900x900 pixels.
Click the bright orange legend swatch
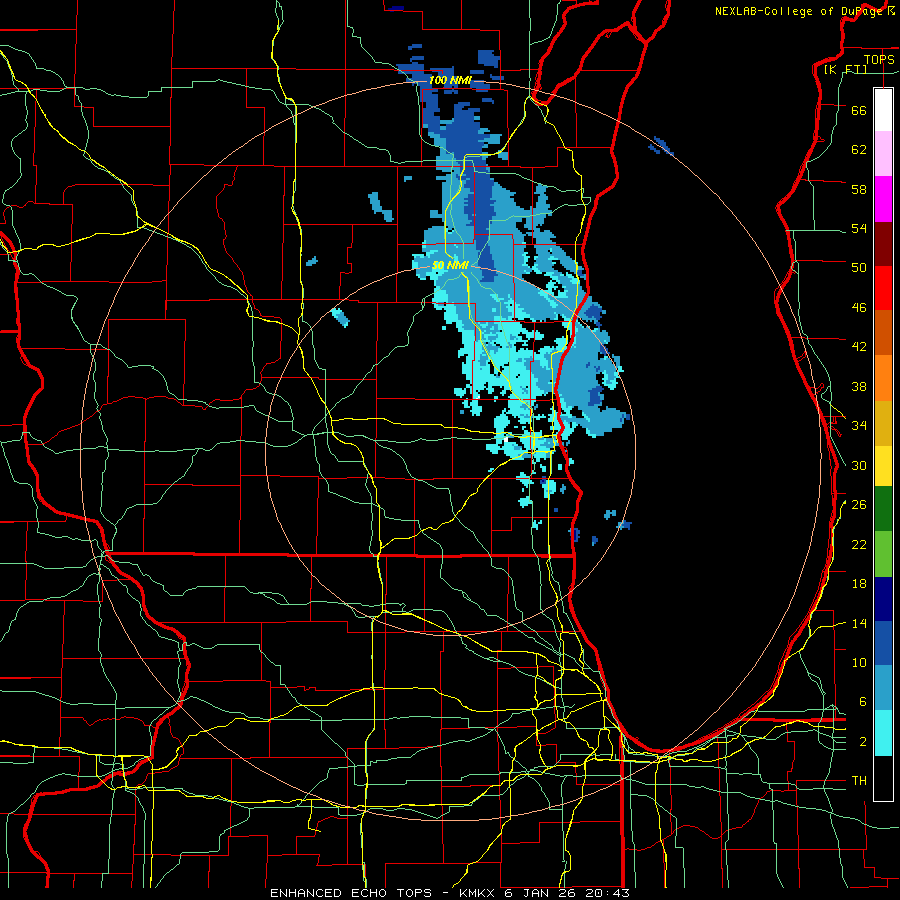[x=883, y=378]
